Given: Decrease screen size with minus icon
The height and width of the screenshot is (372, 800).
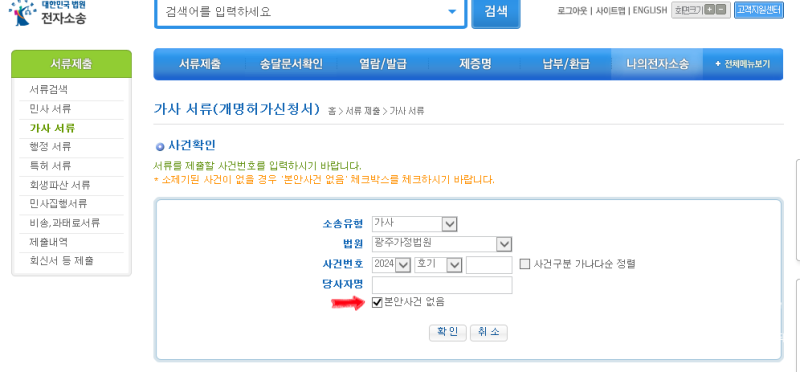Looking at the screenshot, I should [720, 10].
